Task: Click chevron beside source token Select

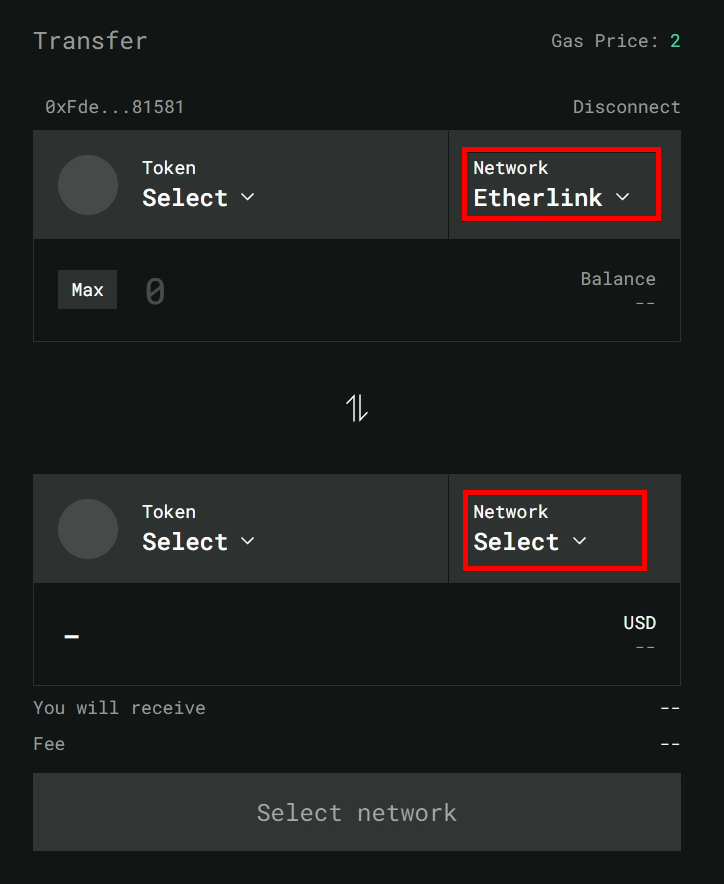Action: (x=248, y=197)
